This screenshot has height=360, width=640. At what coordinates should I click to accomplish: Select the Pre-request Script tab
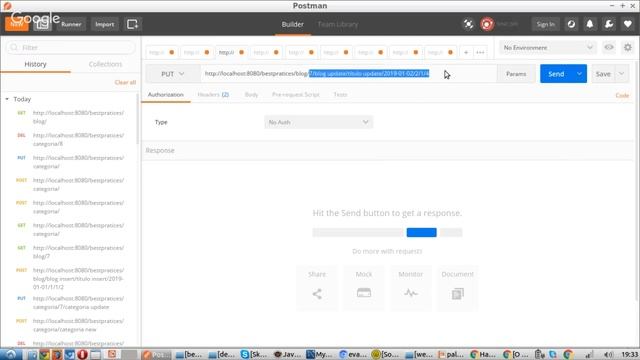[296, 95]
